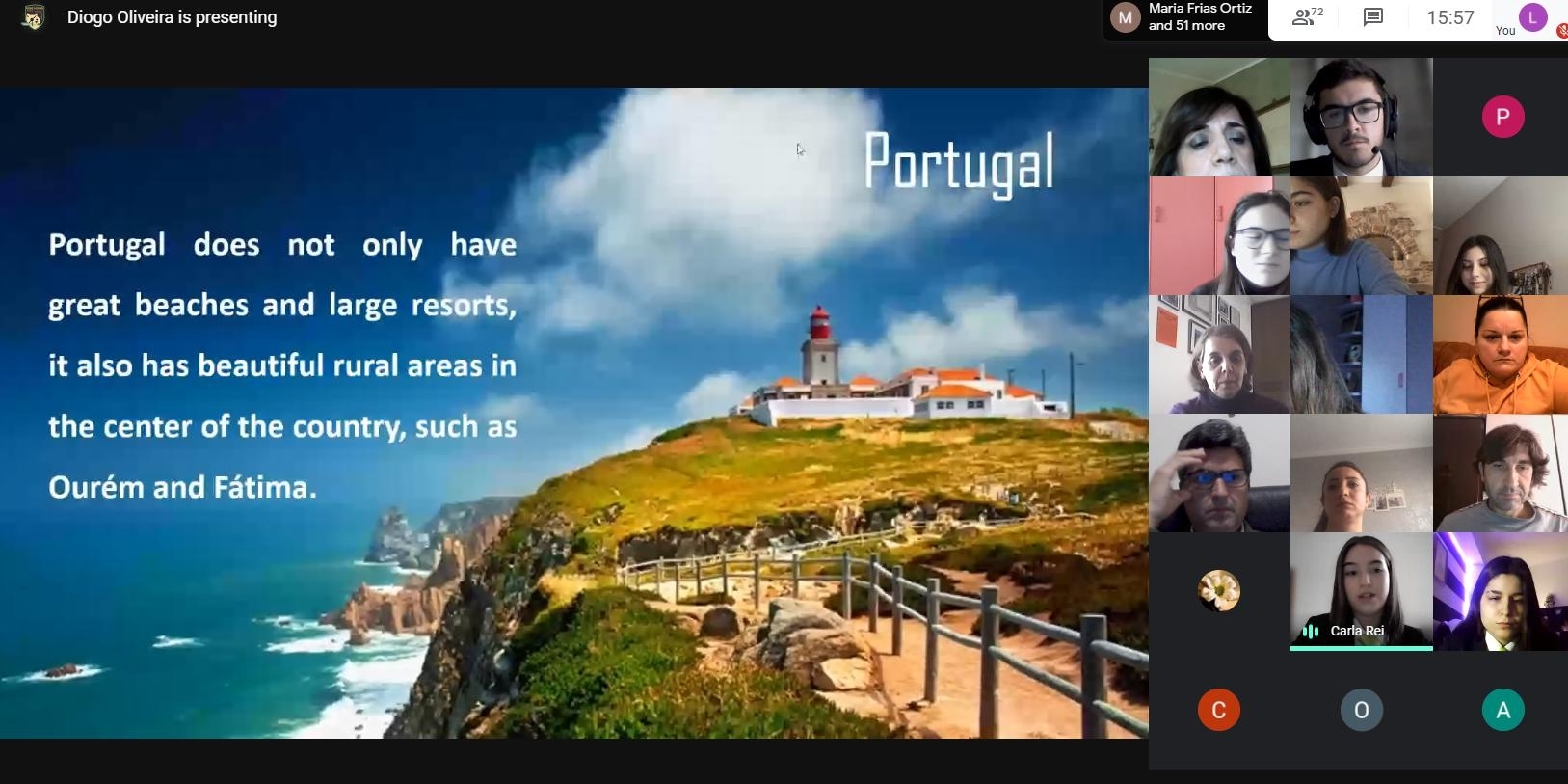Screen dimensions: 1568x784
Task: Select the participant tile with grey O avatar
Action: (x=1361, y=710)
